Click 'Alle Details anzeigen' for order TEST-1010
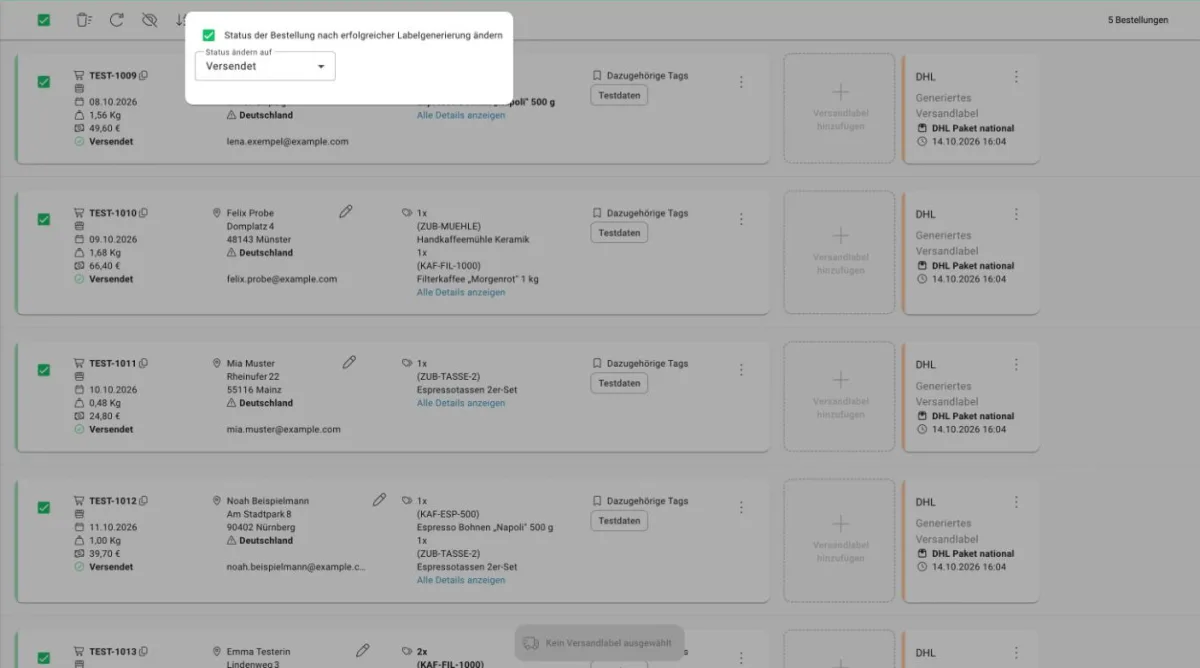The width and height of the screenshot is (1200, 668). click(461, 292)
